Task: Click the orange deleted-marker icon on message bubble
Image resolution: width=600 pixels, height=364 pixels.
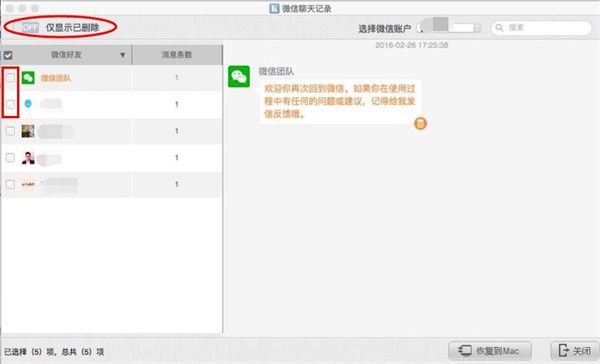Action: coord(420,124)
